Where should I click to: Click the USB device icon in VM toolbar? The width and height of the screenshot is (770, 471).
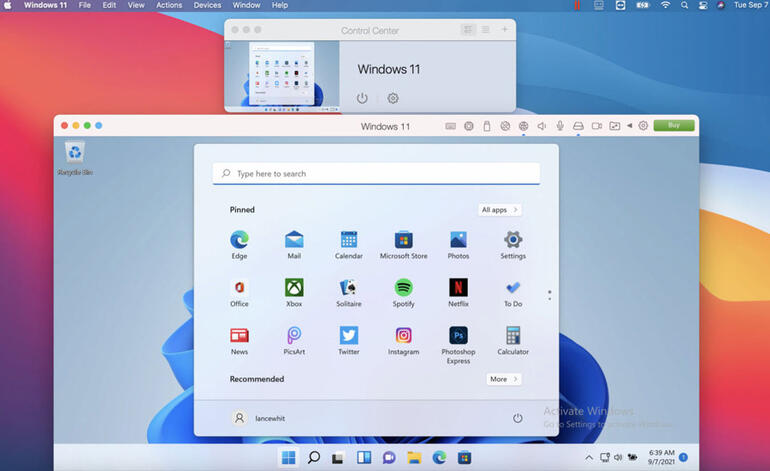pyautogui.click(x=487, y=126)
